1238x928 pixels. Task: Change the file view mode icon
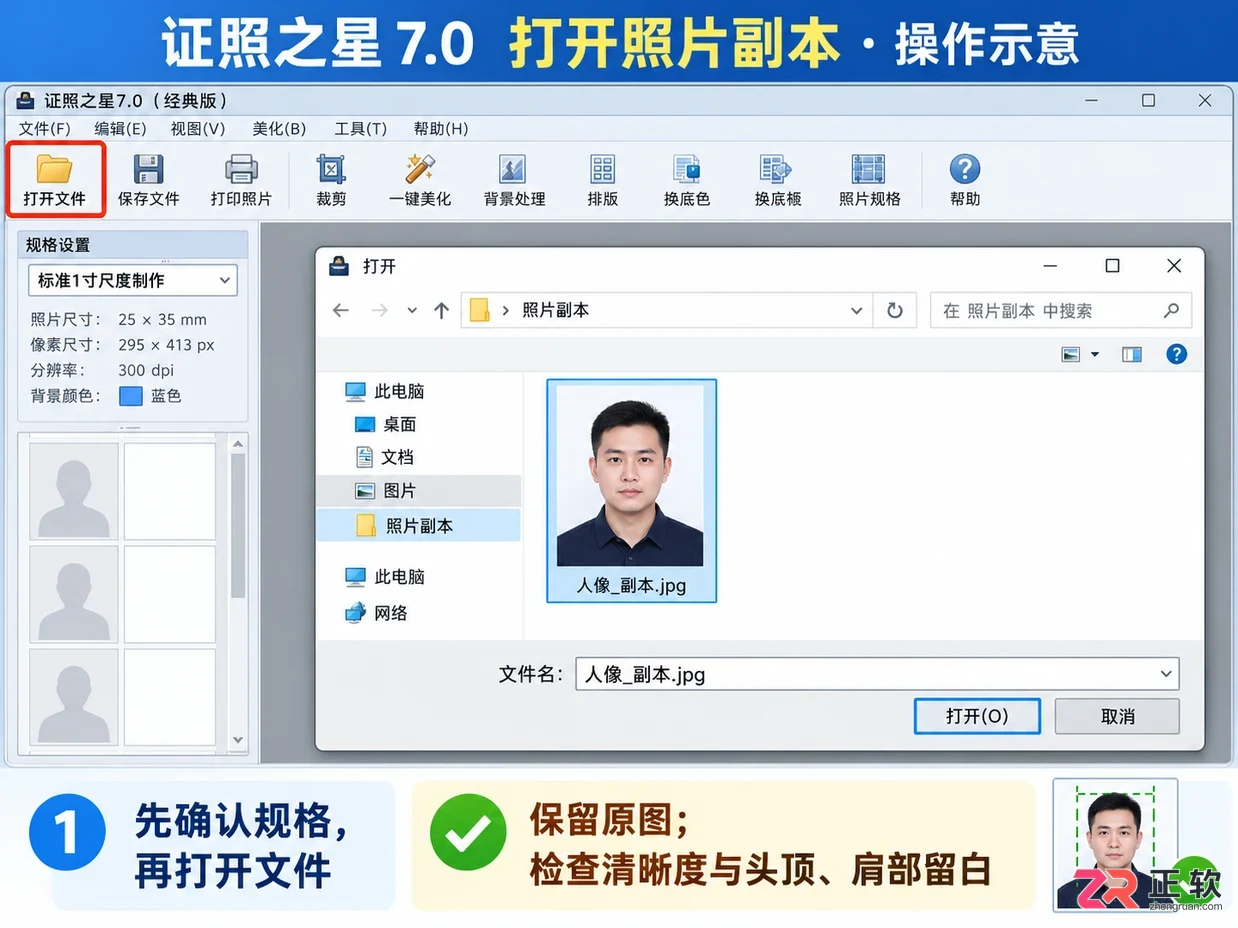tap(1071, 354)
